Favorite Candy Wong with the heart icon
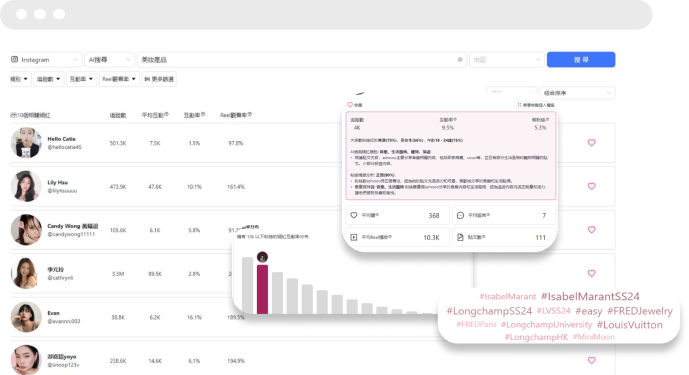 coord(591,229)
